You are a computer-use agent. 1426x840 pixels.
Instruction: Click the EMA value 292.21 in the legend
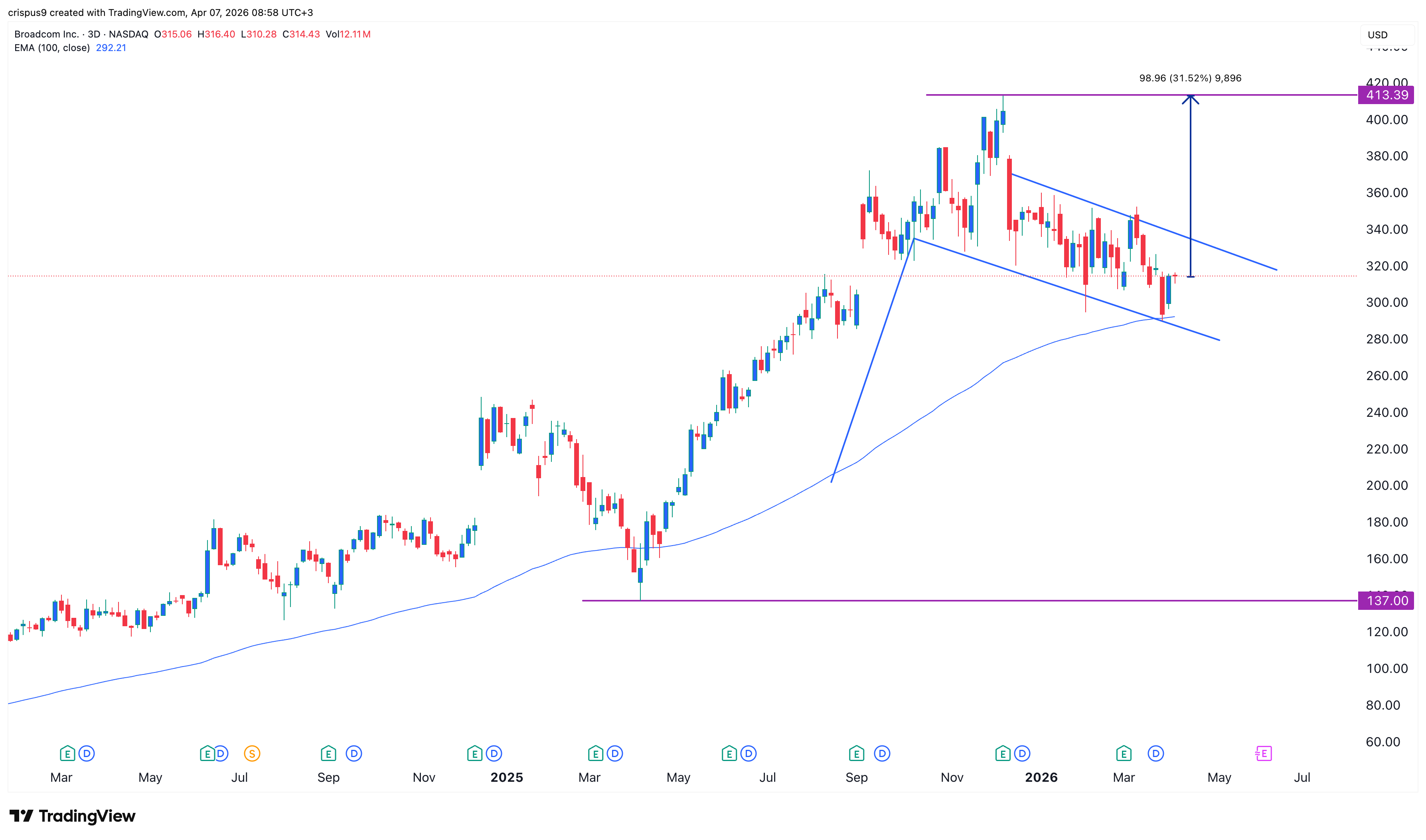(111, 47)
